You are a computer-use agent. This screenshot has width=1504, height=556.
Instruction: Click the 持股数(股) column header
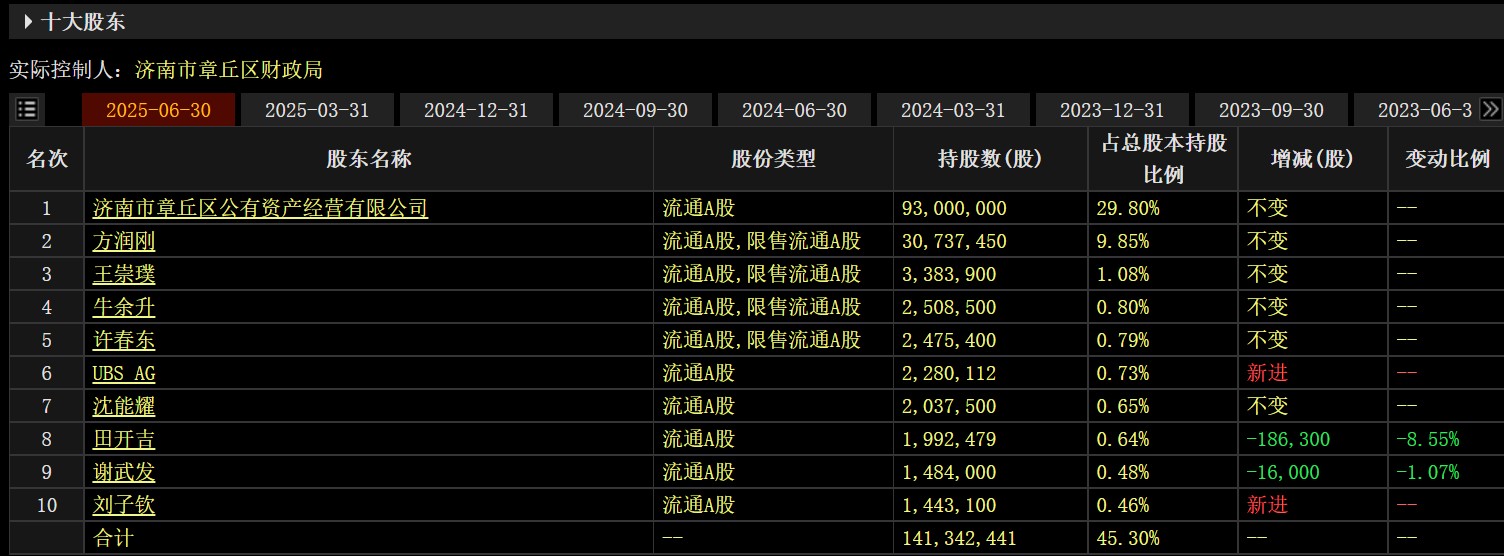coord(989,159)
